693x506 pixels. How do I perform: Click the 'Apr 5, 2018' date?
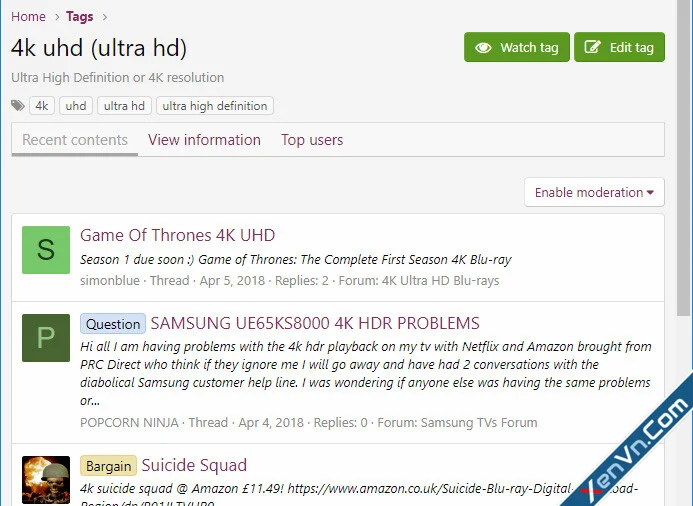232,281
